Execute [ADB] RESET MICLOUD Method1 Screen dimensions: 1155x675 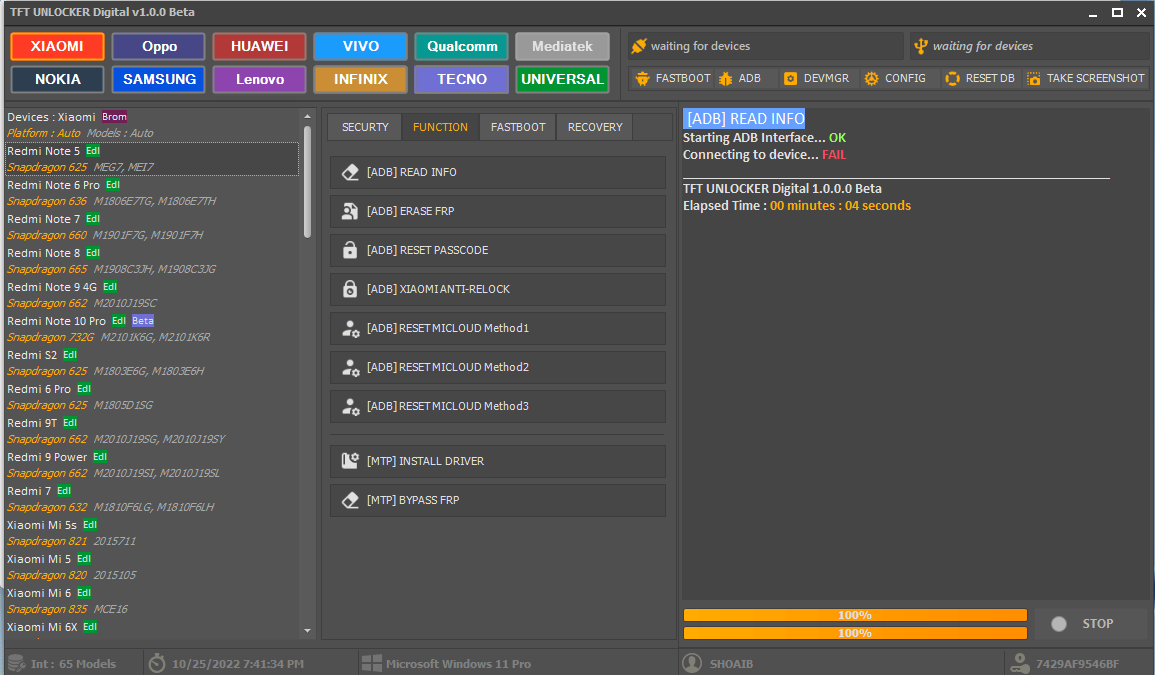497,328
